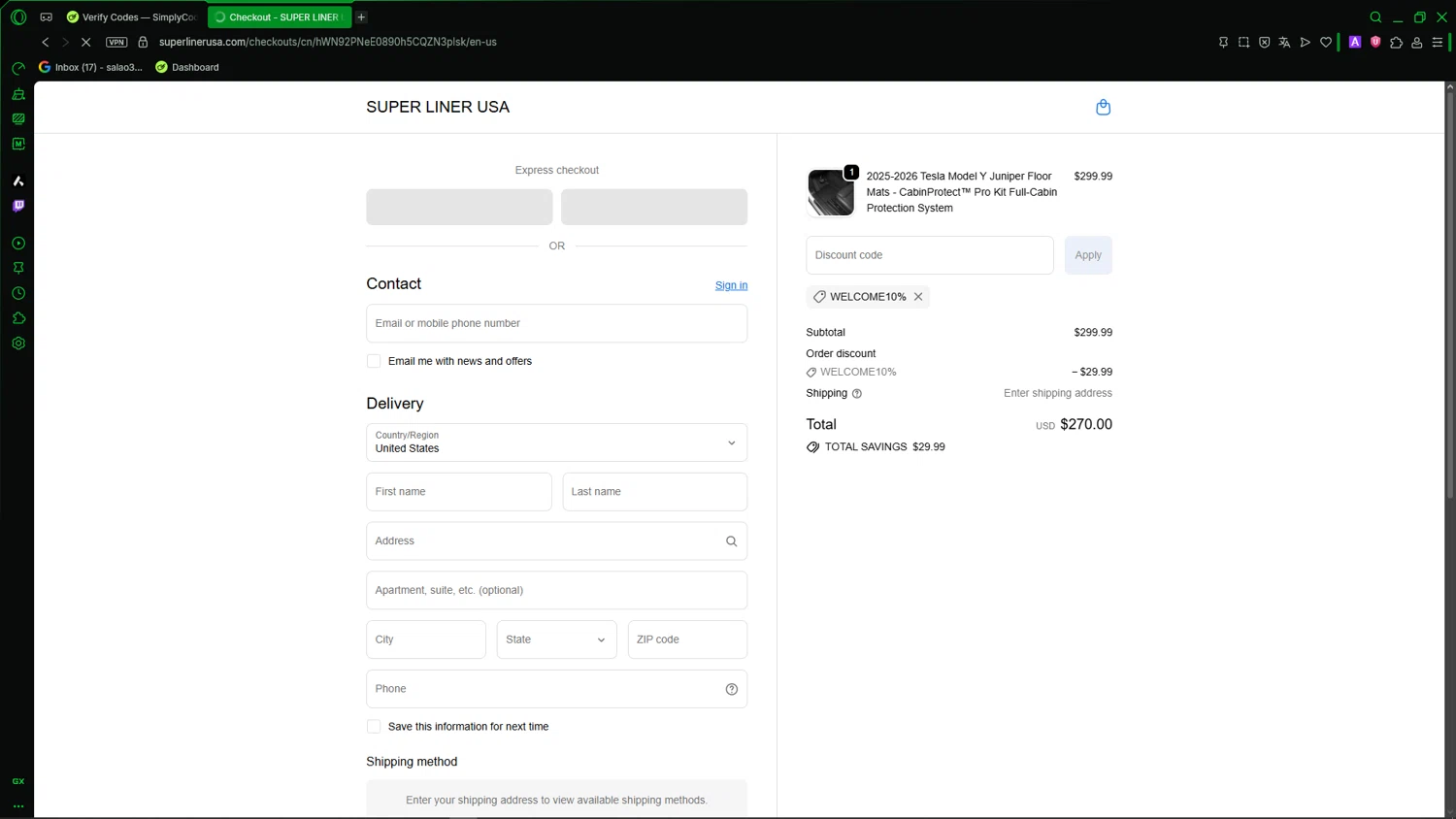Open Twitch panel in sidebar

[x=18, y=206]
